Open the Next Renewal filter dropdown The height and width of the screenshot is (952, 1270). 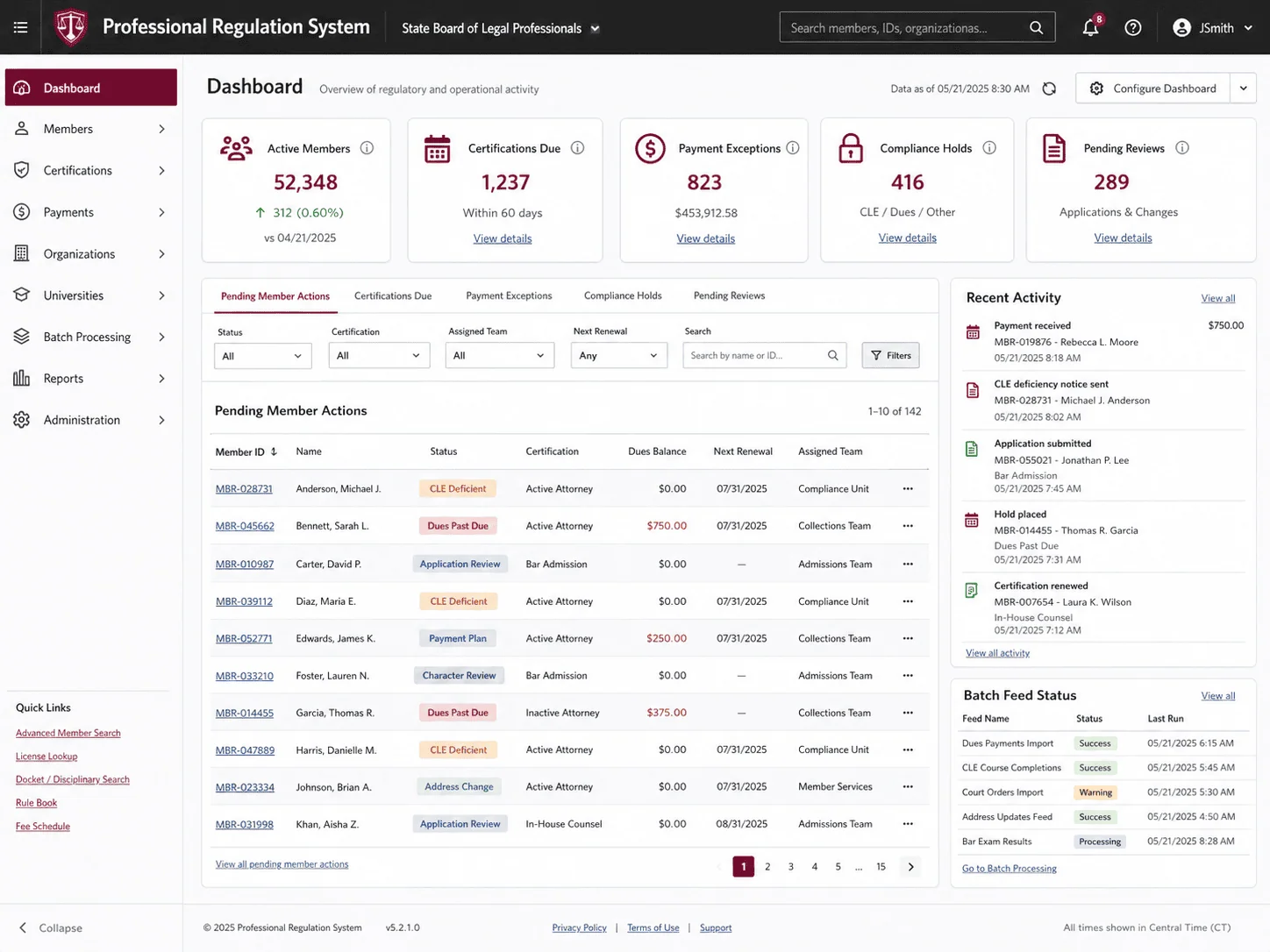tap(618, 356)
